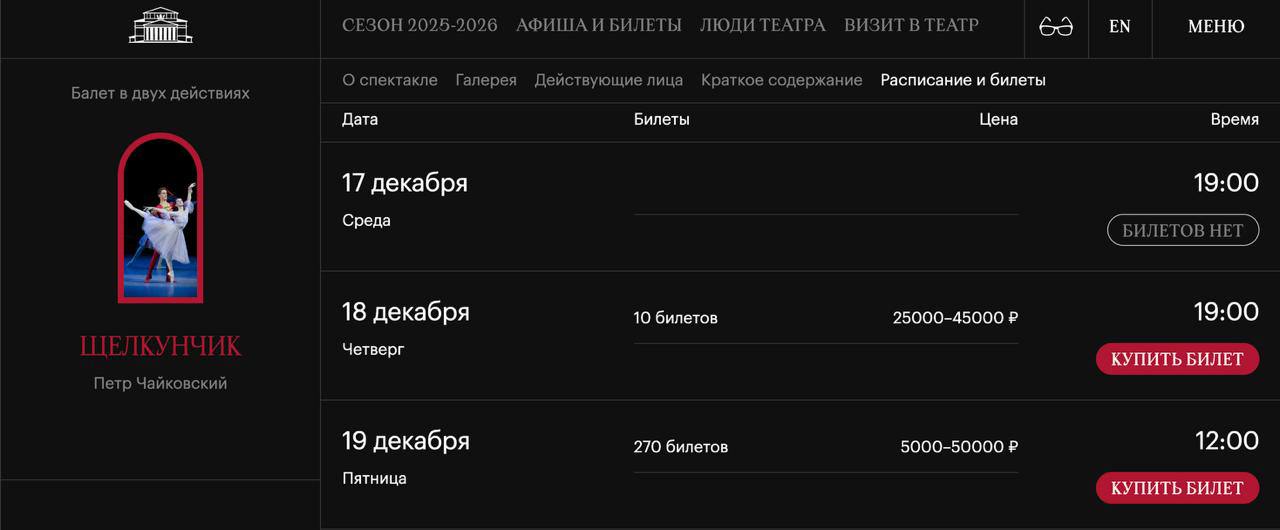Viewport: 1280px width, 530px height.
Task: View the Краткое содержание tab
Action: click(781, 80)
